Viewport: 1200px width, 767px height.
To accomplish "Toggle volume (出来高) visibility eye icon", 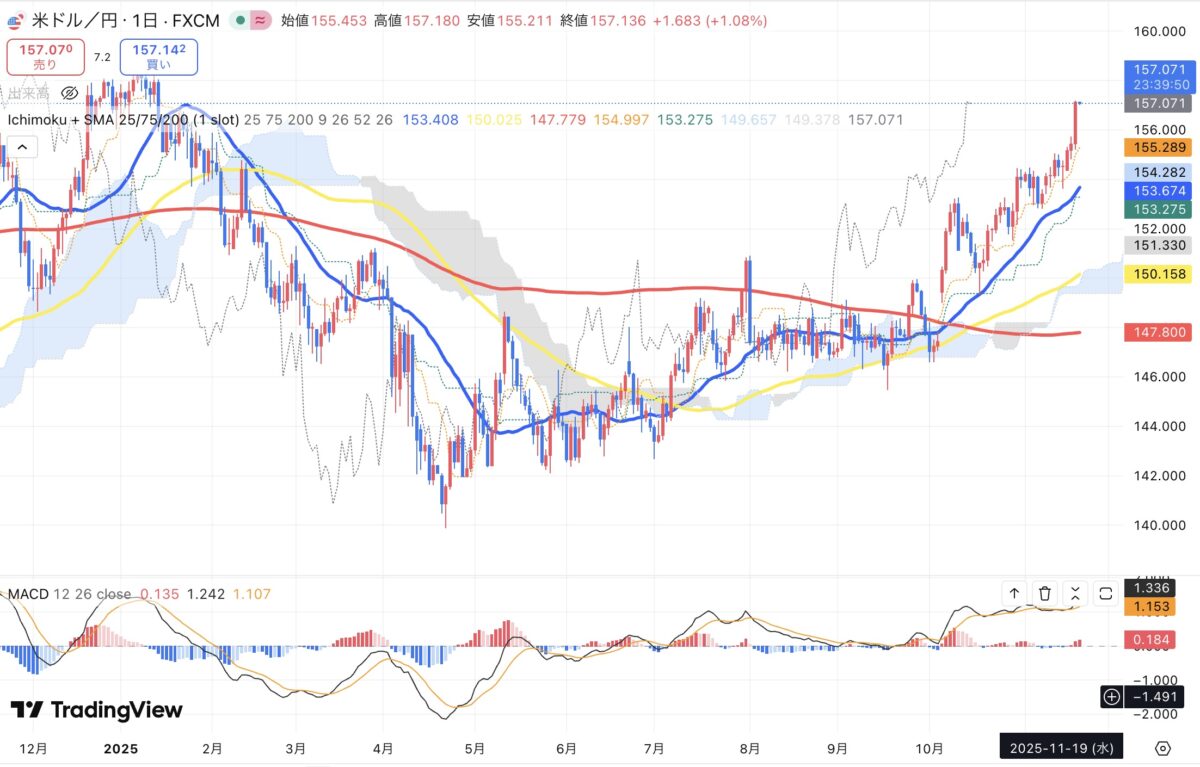I will click(x=69, y=93).
